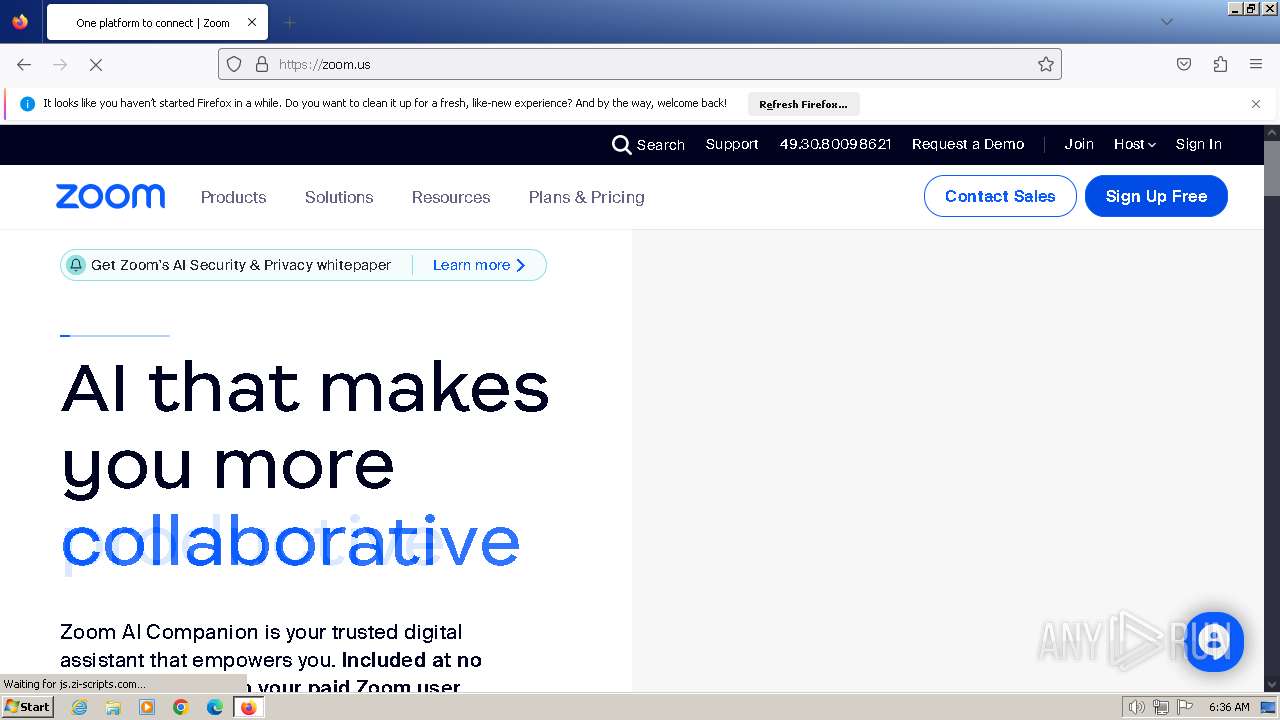Click the Contact Sales button
The width and height of the screenshot is (1280, 720).
1000,196
